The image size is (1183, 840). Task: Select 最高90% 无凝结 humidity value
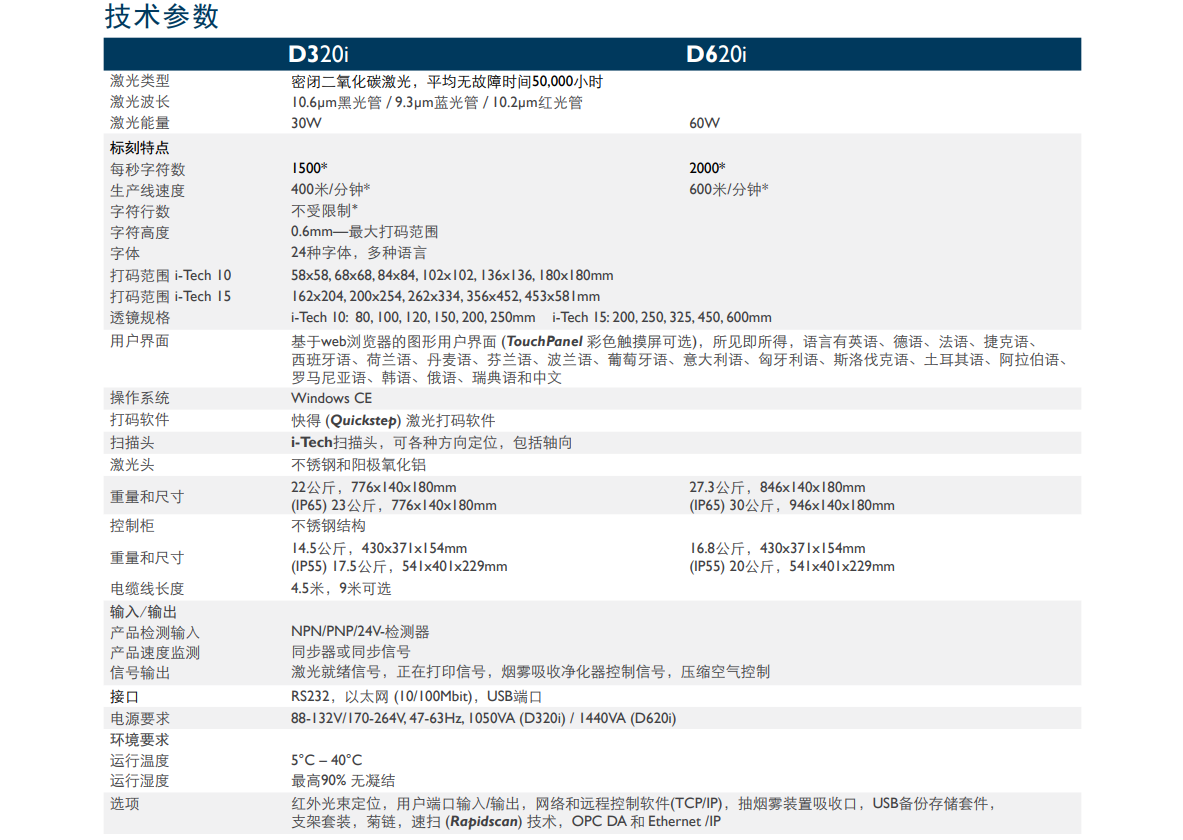(343, 780)
